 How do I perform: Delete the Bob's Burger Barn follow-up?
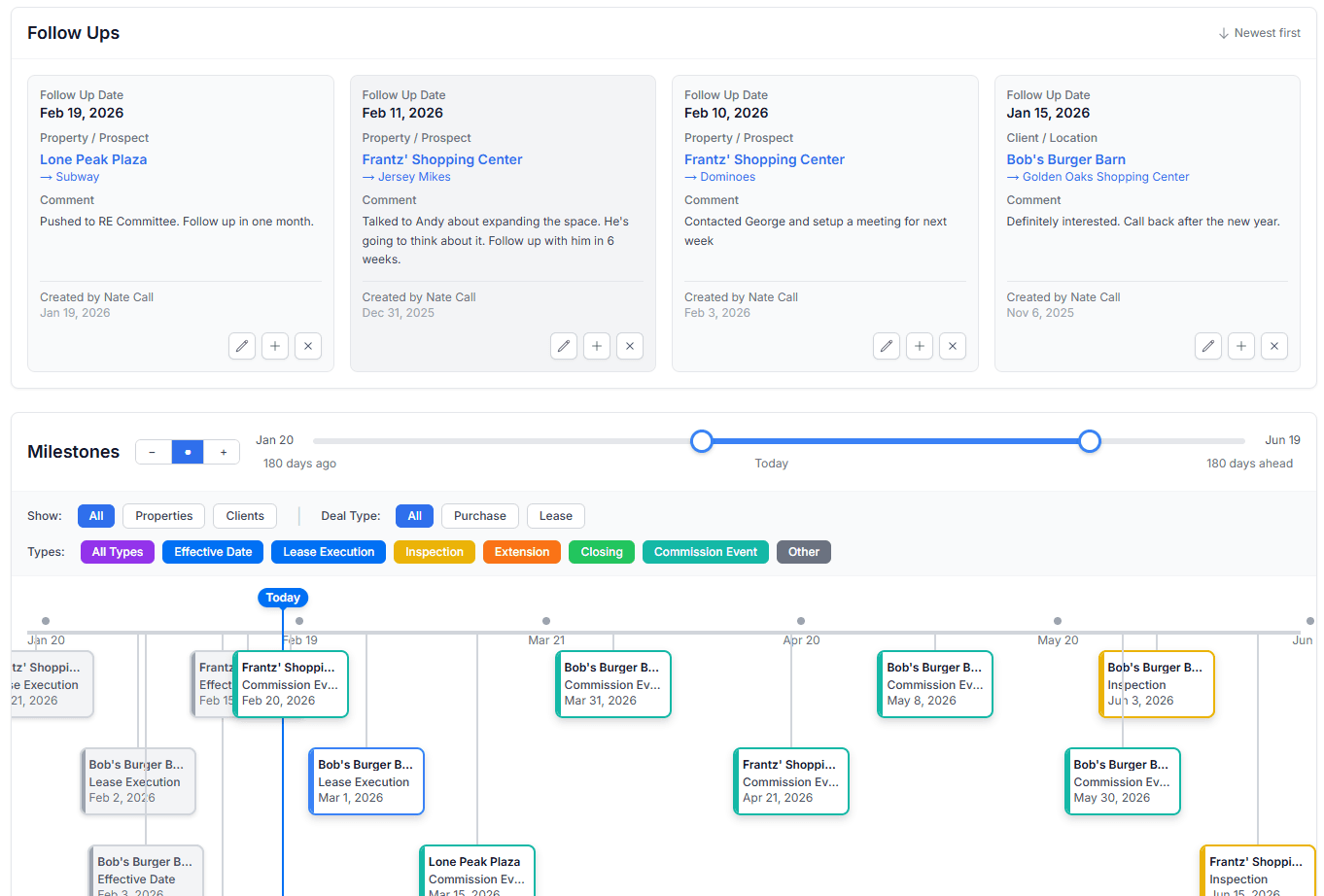click(1274, 346)
